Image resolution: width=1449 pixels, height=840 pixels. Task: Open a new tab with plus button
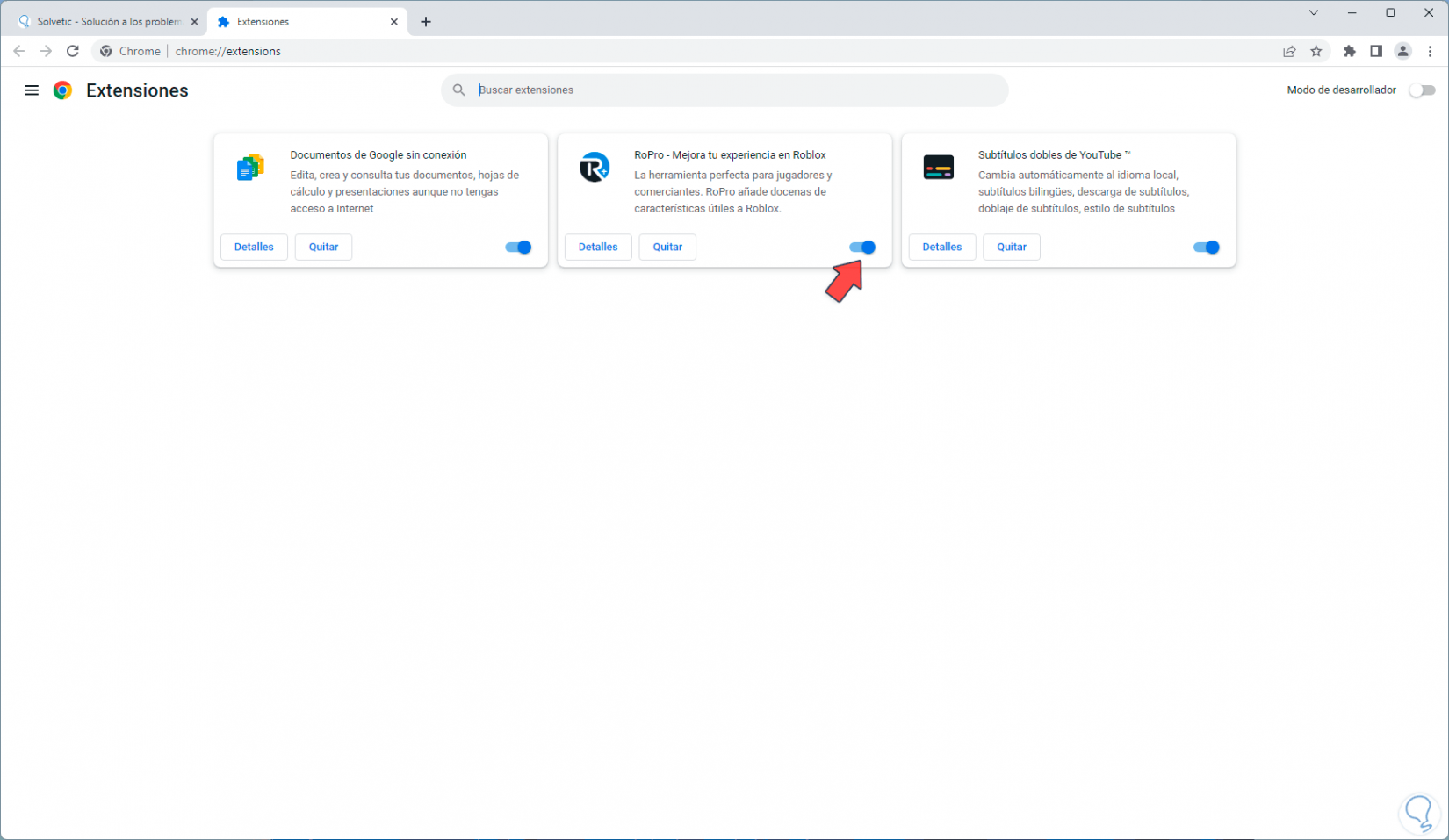[x=426, y=22]
